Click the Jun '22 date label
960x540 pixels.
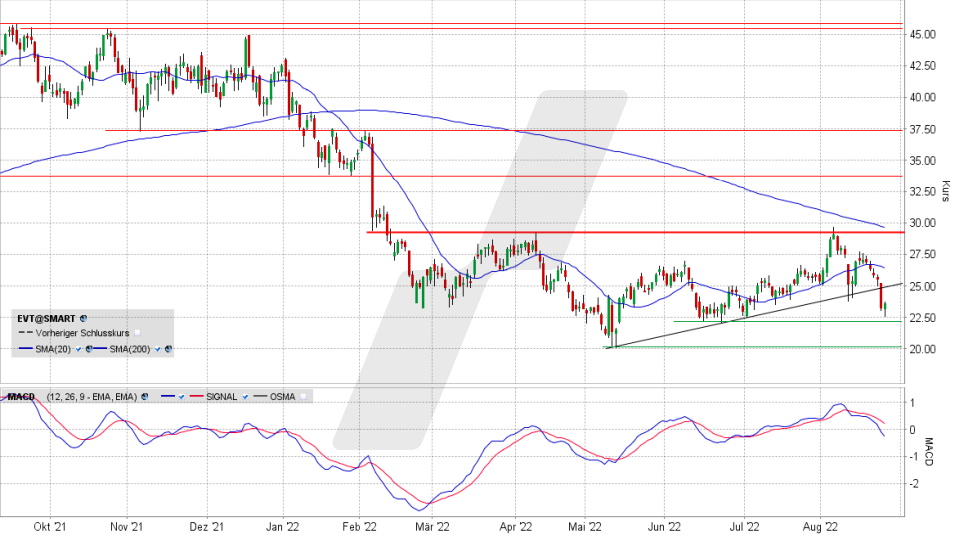[x=664, y=527]
